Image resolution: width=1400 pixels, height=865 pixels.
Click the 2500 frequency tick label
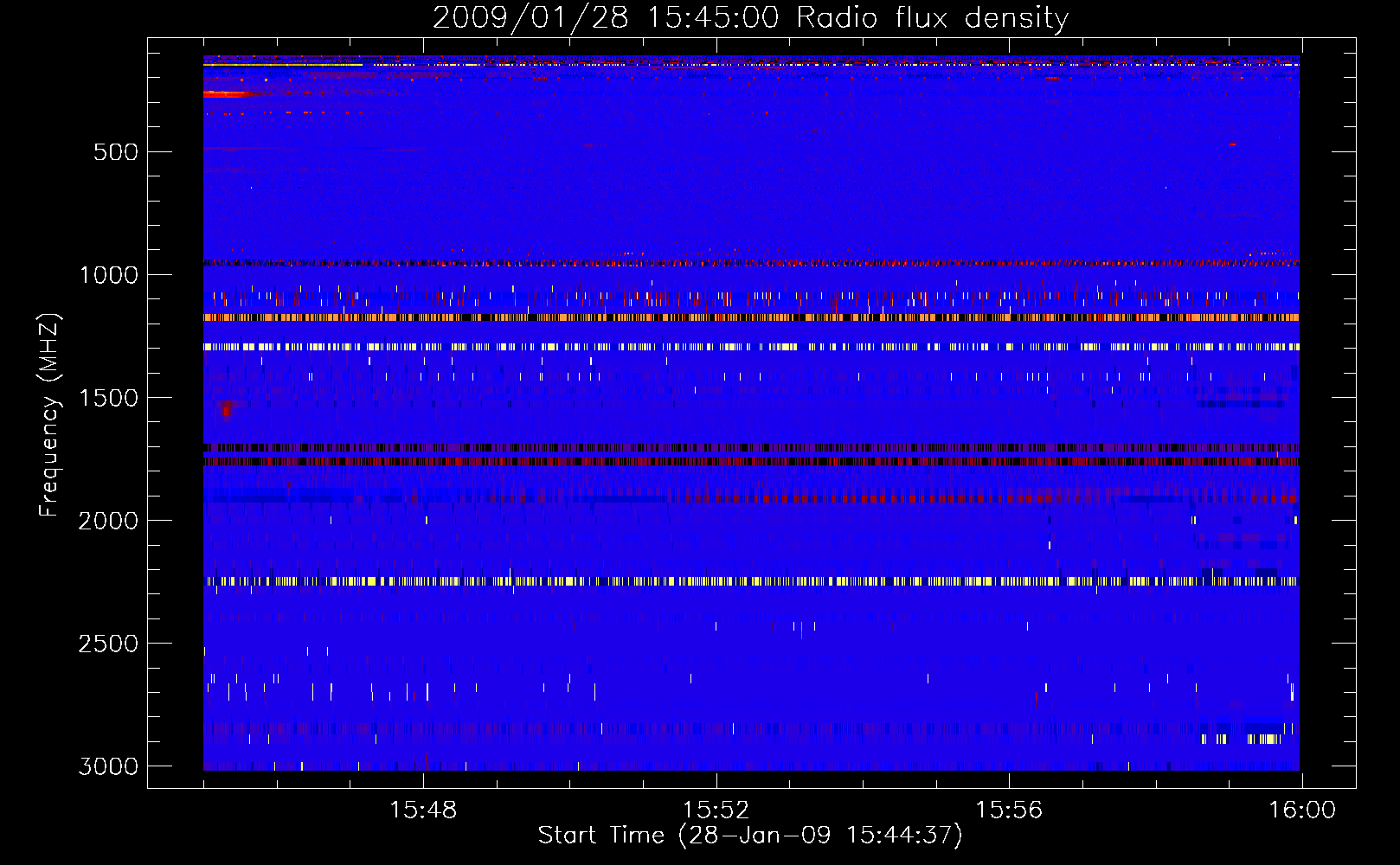point(108,644)
